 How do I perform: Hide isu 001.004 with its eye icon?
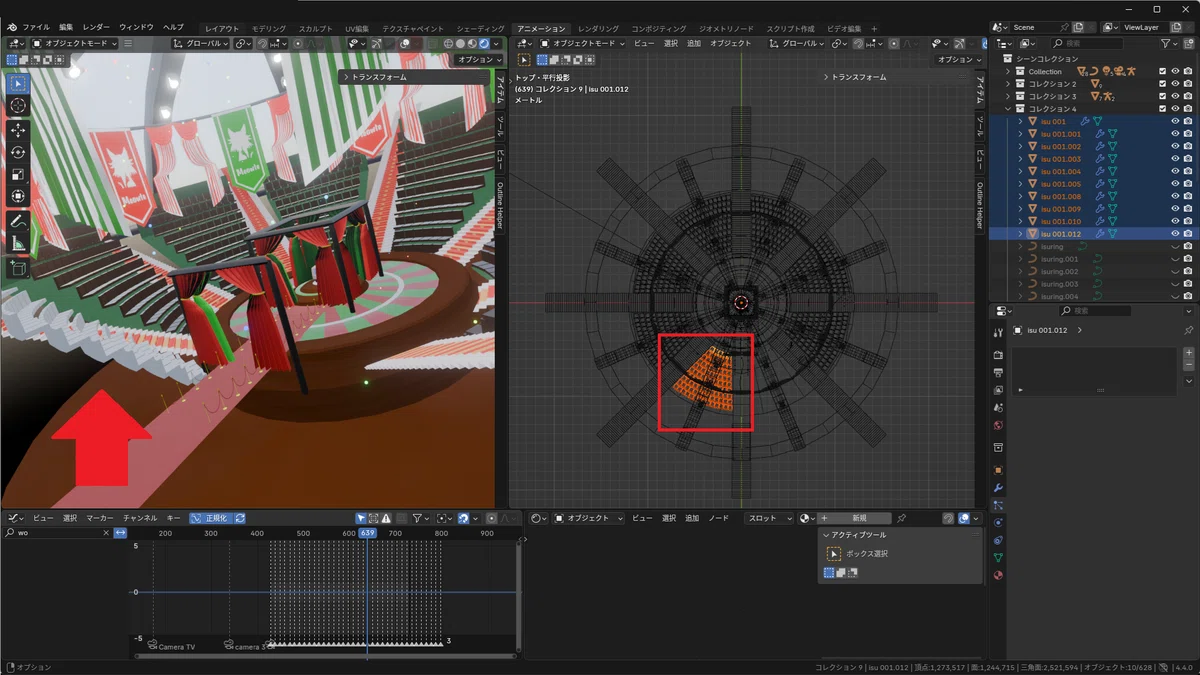point(1174,171)
